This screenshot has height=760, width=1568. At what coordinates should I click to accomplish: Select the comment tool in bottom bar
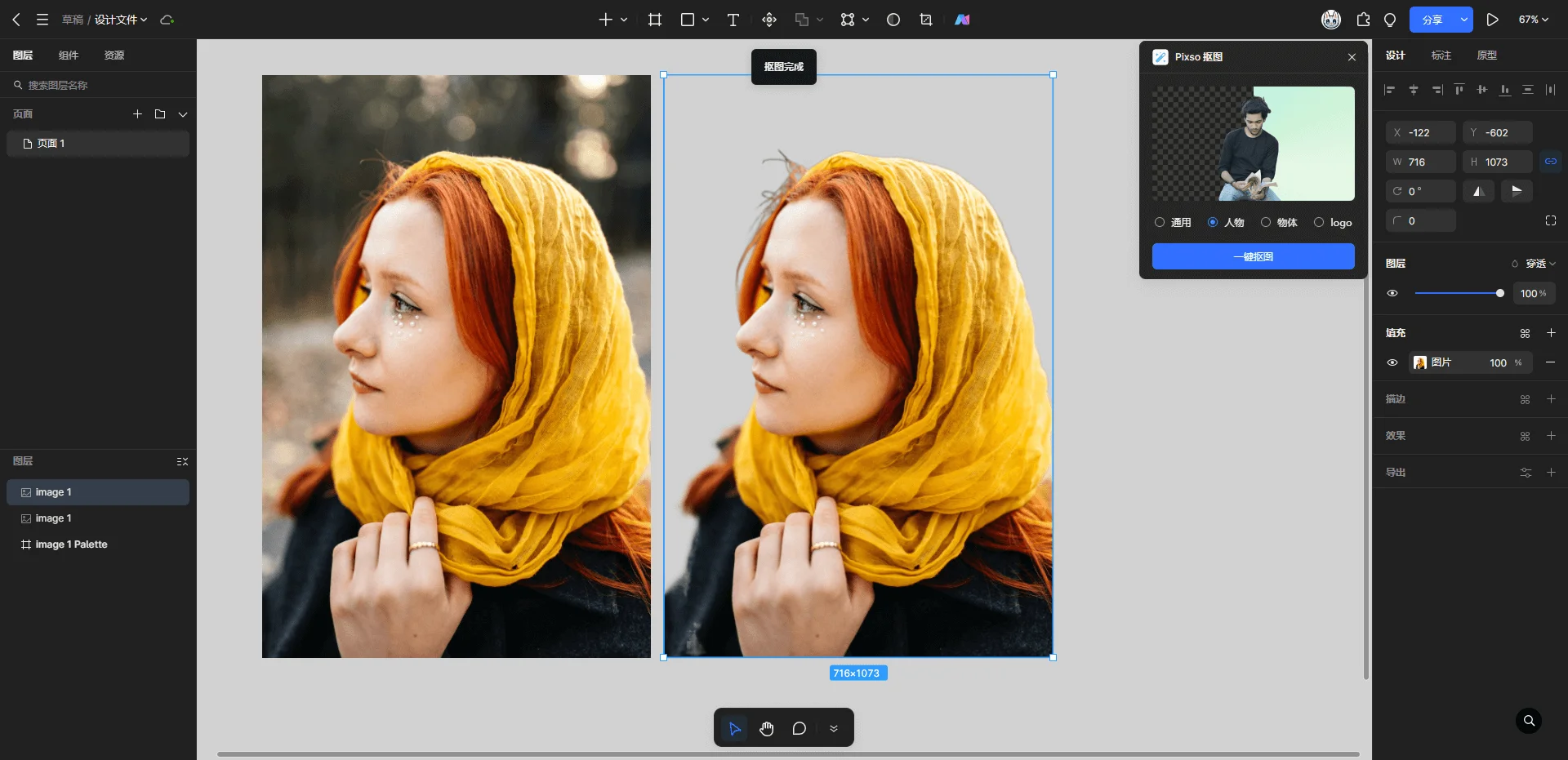(799, 728)
